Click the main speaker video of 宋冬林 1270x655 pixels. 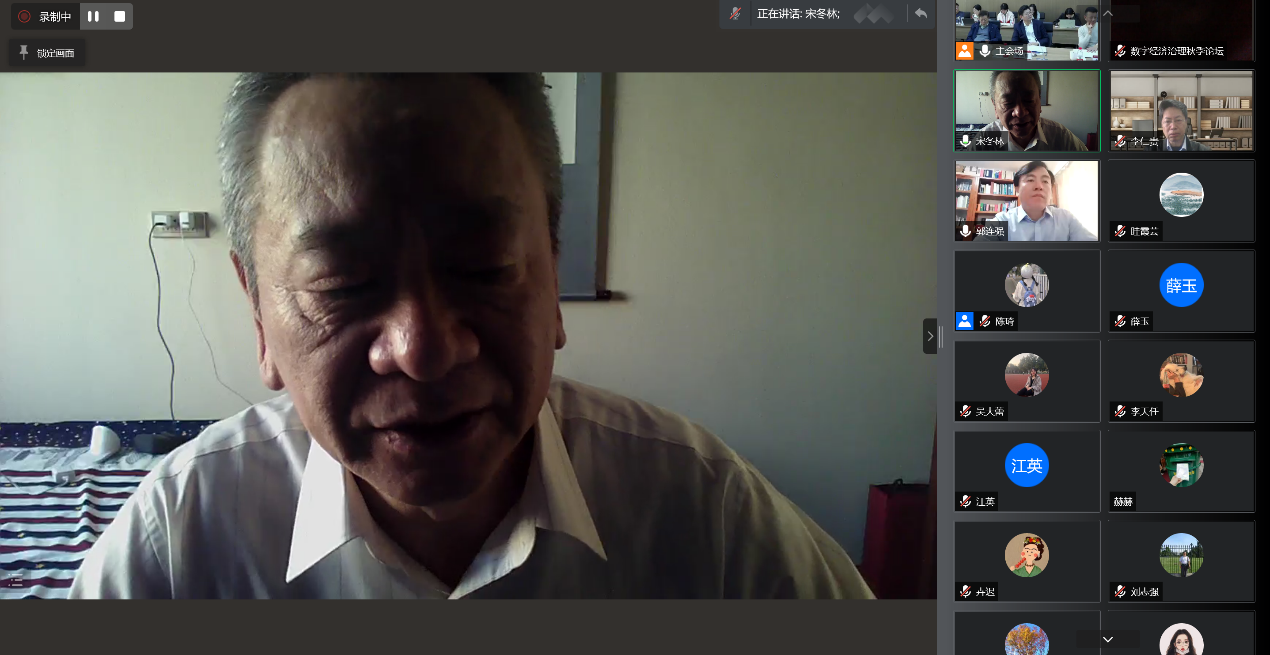[468, 335]
